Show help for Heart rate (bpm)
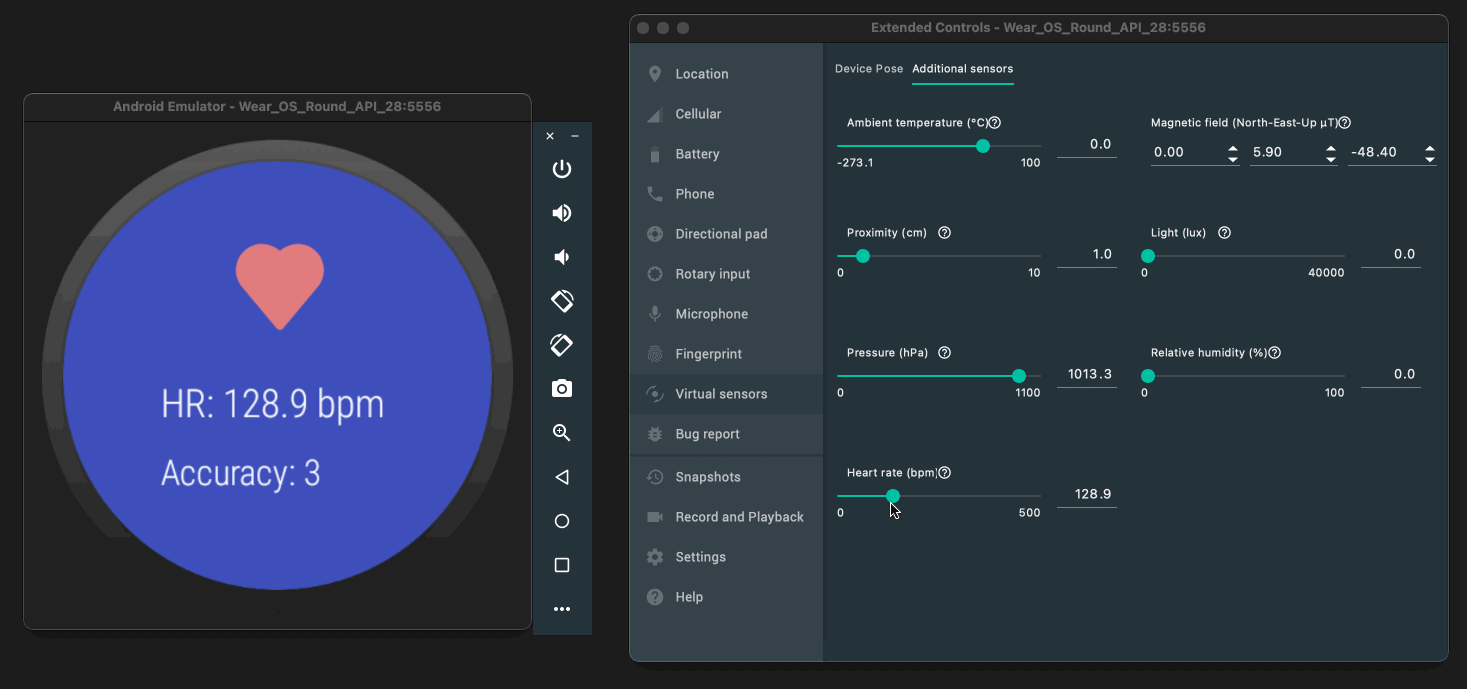 pos(944,473)
